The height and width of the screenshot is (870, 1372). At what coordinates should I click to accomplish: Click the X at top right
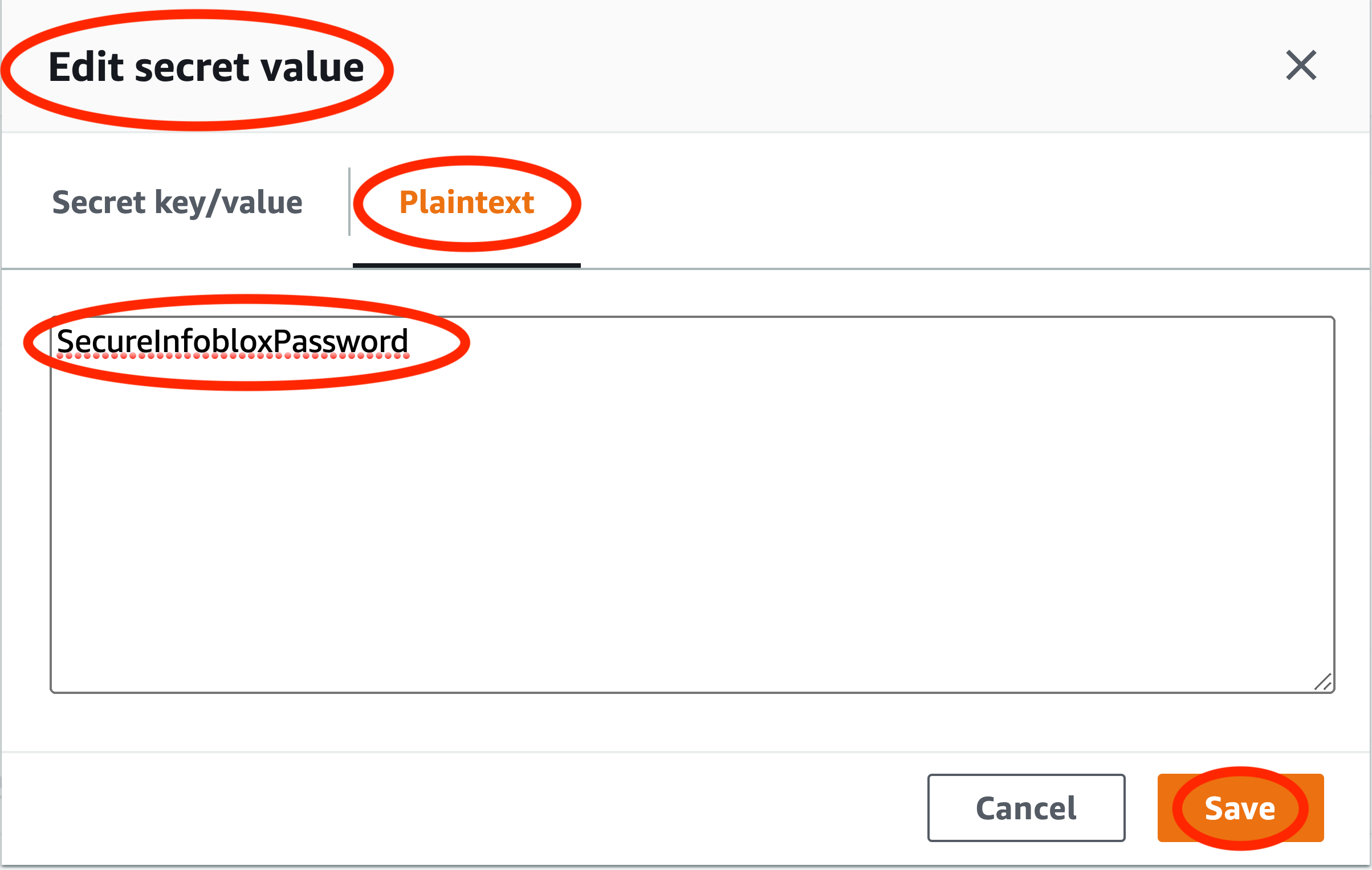[1301, 65]
